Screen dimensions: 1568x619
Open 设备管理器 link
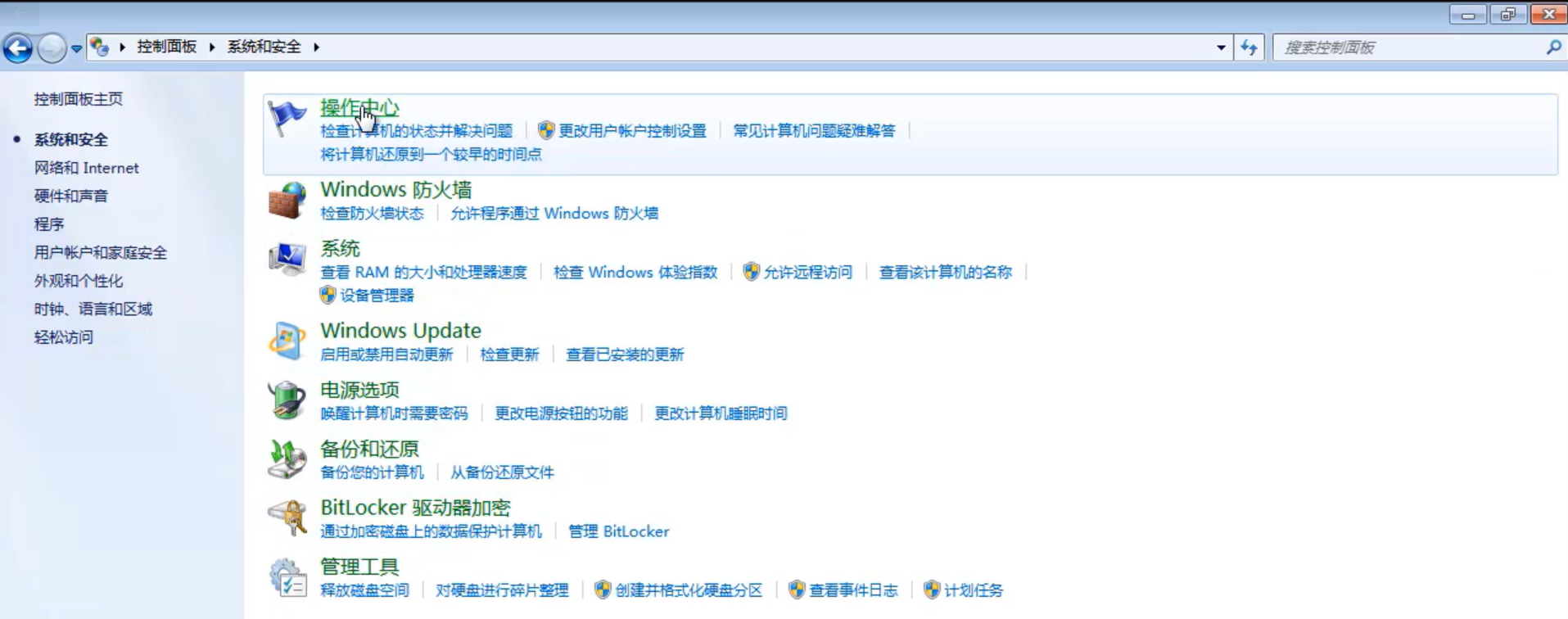click(377, 295)
